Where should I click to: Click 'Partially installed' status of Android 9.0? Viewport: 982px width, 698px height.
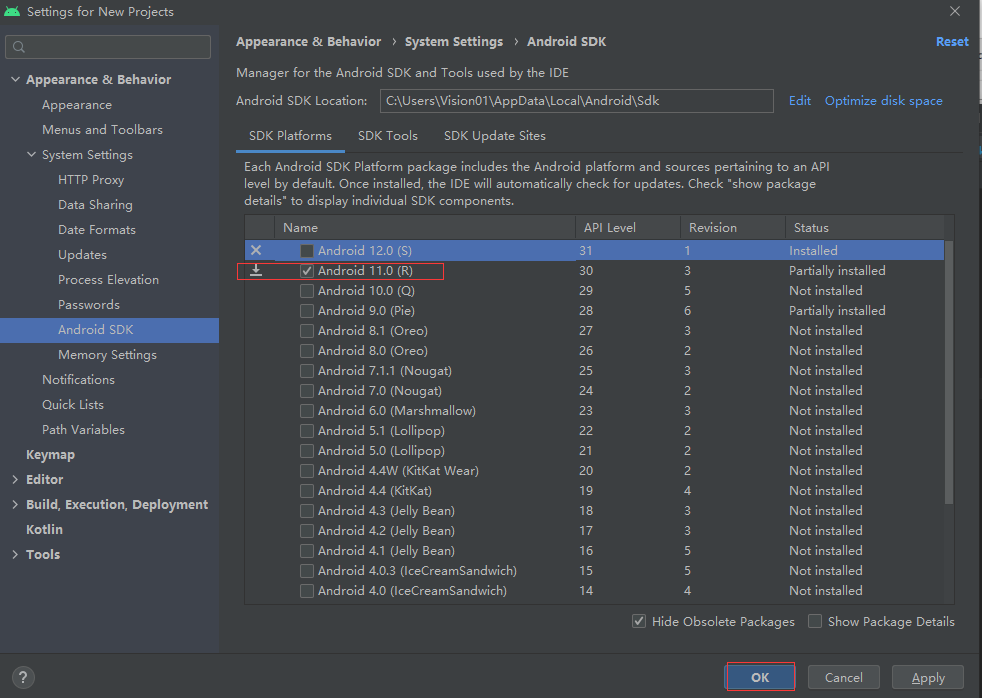coord(837,311)
